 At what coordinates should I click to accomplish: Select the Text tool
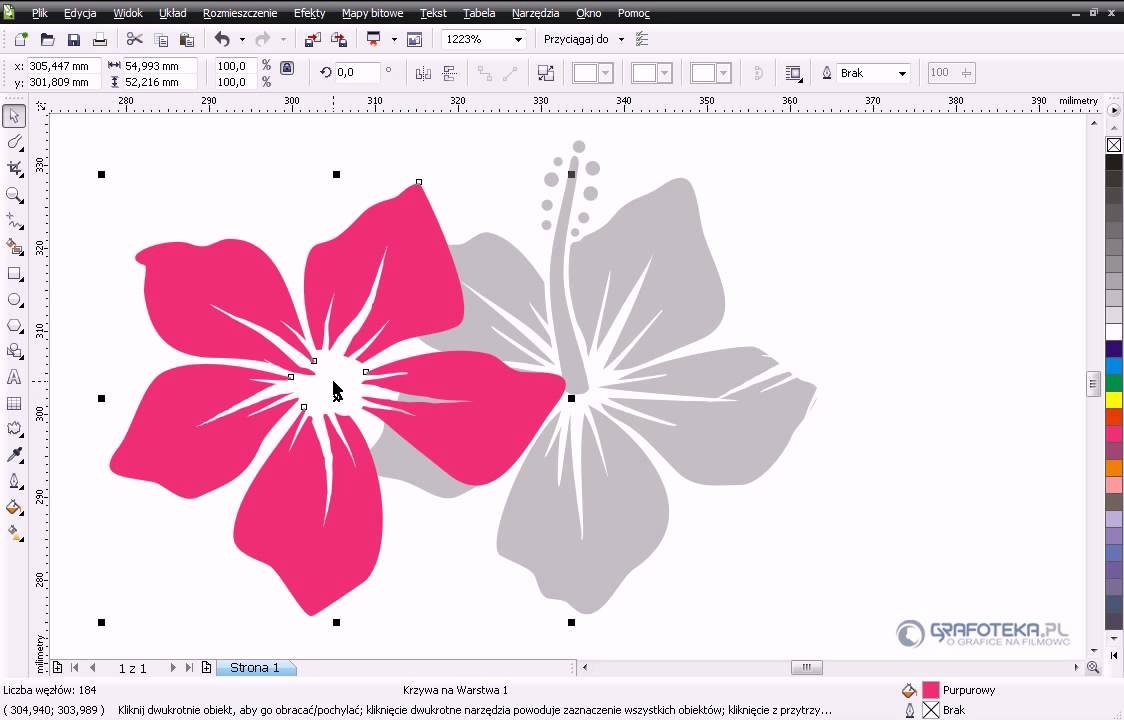point(14,377)
